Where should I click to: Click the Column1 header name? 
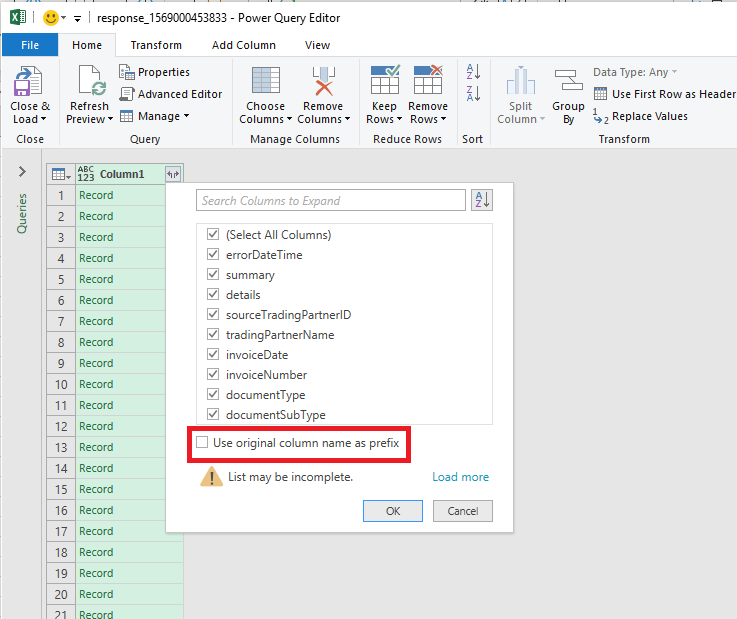[x=122, y=174]
